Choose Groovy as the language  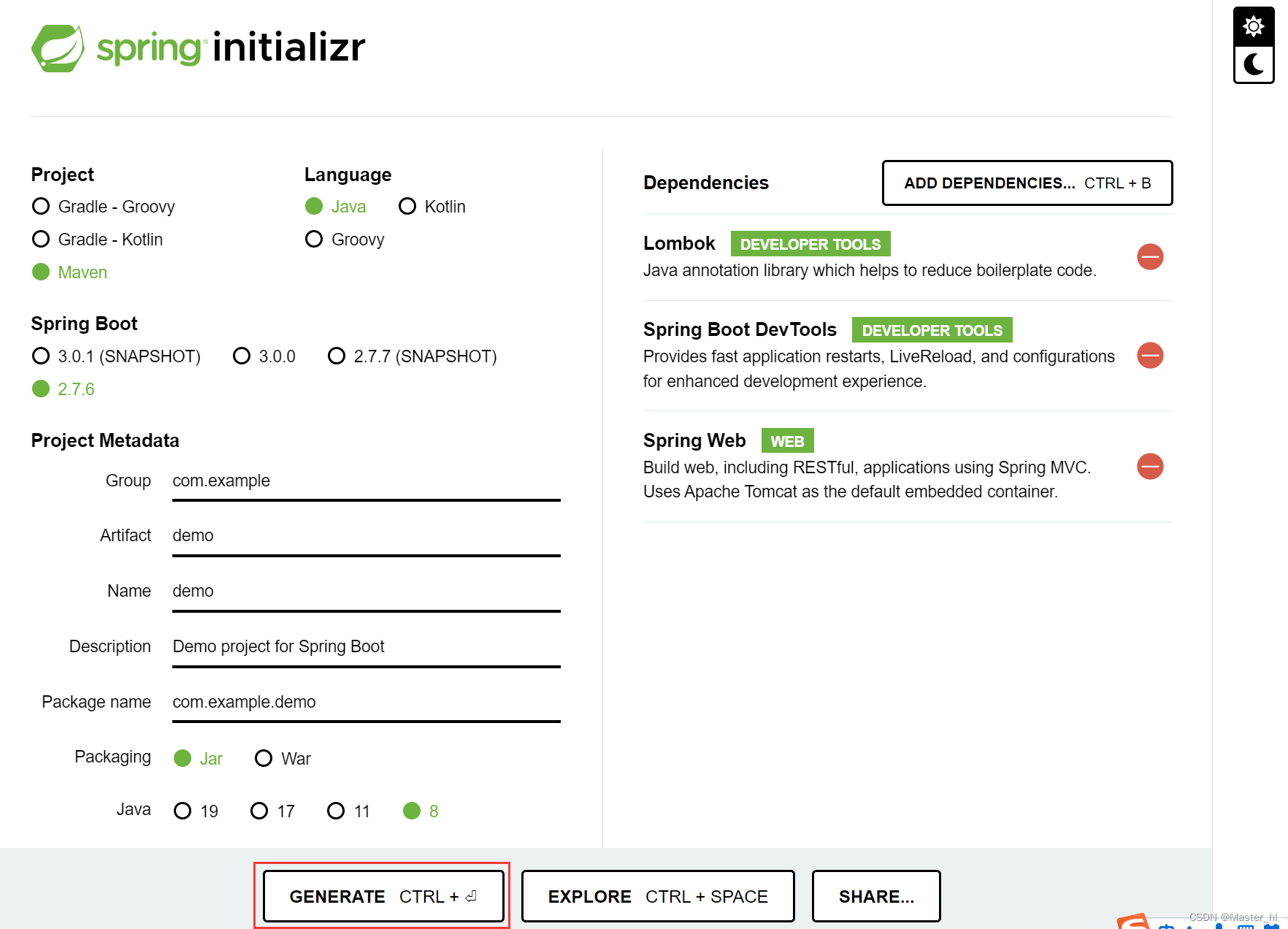point(345,240)
